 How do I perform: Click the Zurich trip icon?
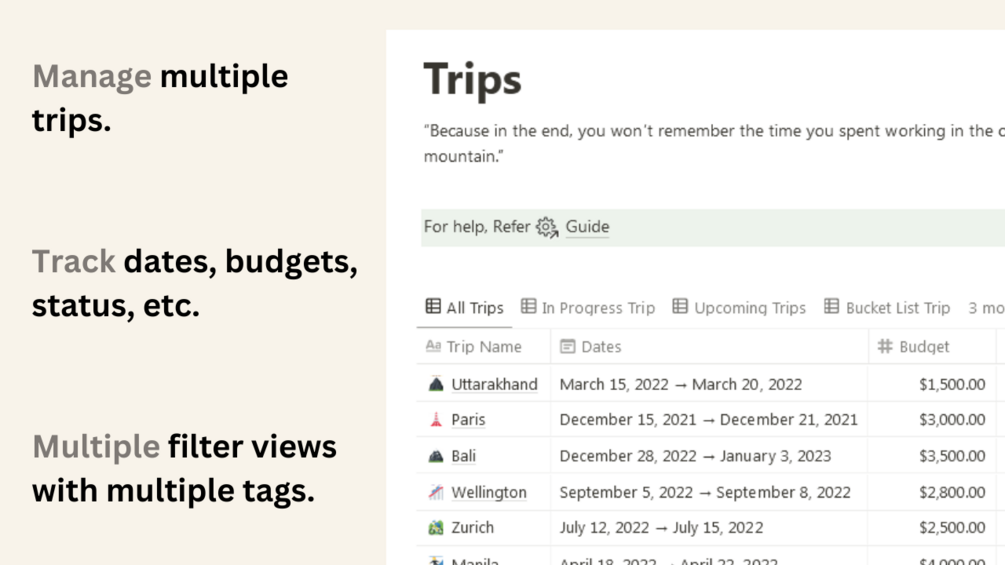click(436, 527)
